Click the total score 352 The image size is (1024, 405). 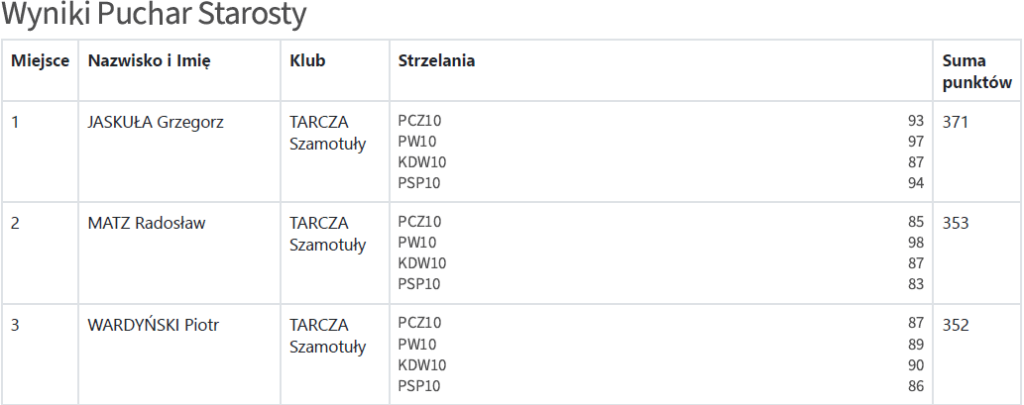(x=955, y=325)
